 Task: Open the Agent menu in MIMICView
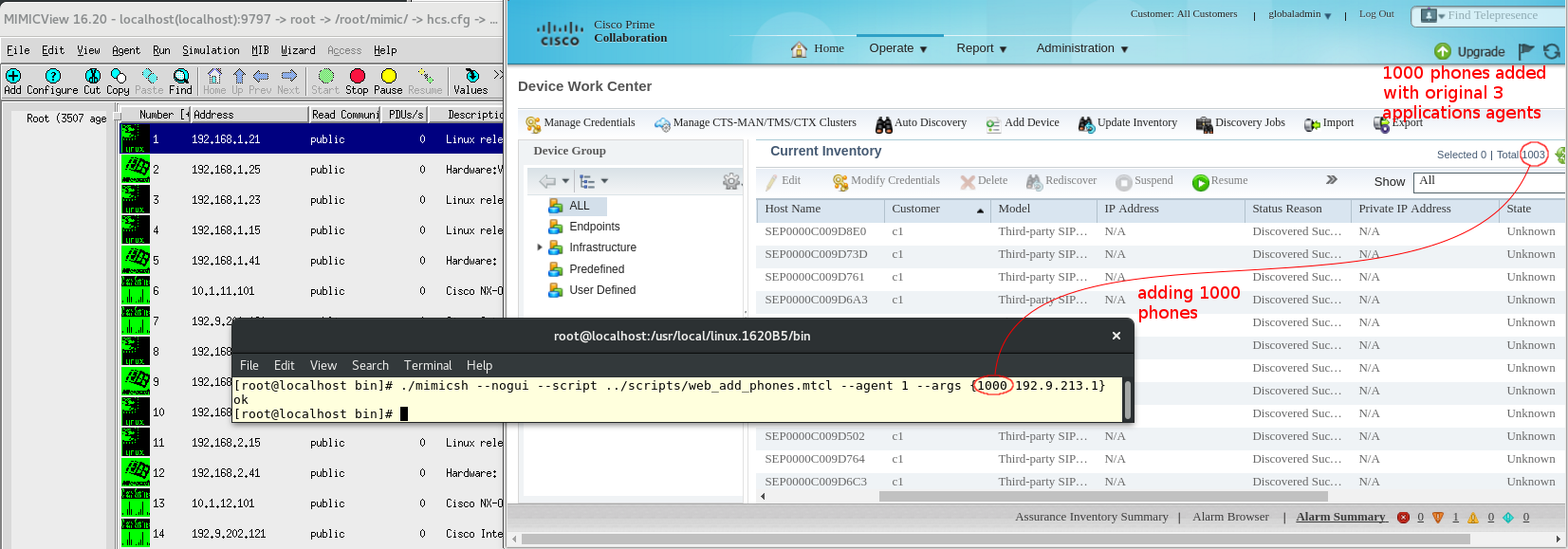(126, 50)
